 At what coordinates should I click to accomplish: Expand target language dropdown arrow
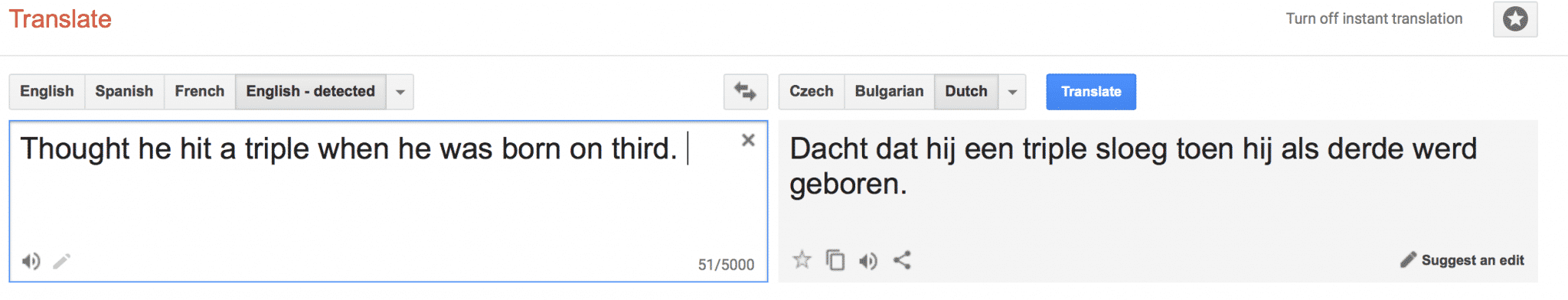1012,92
